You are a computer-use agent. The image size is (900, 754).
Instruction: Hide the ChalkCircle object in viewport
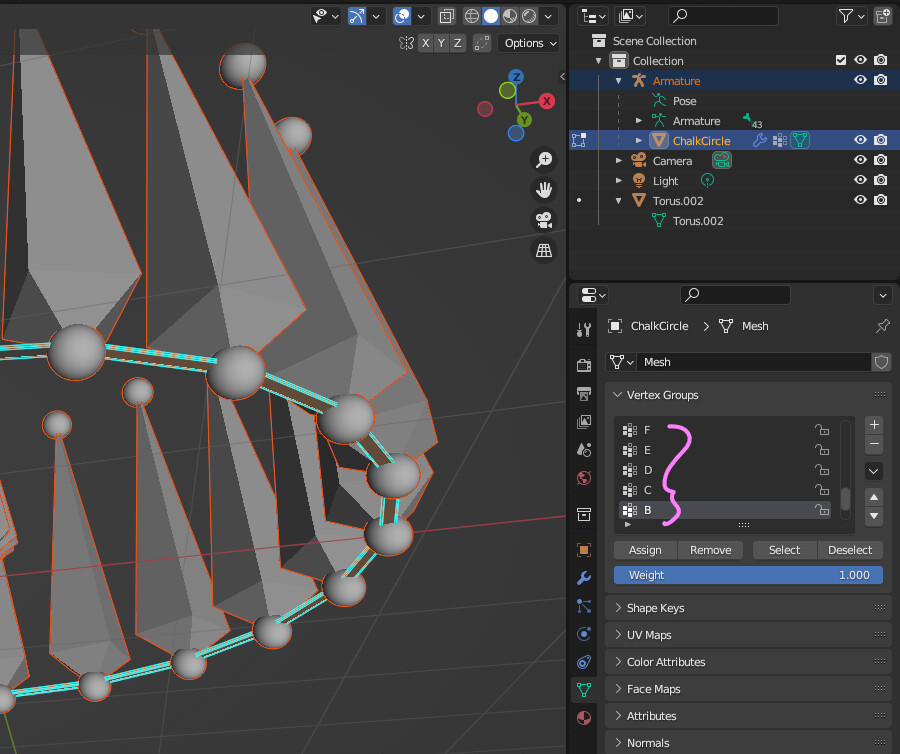click(x=860, y=140)
